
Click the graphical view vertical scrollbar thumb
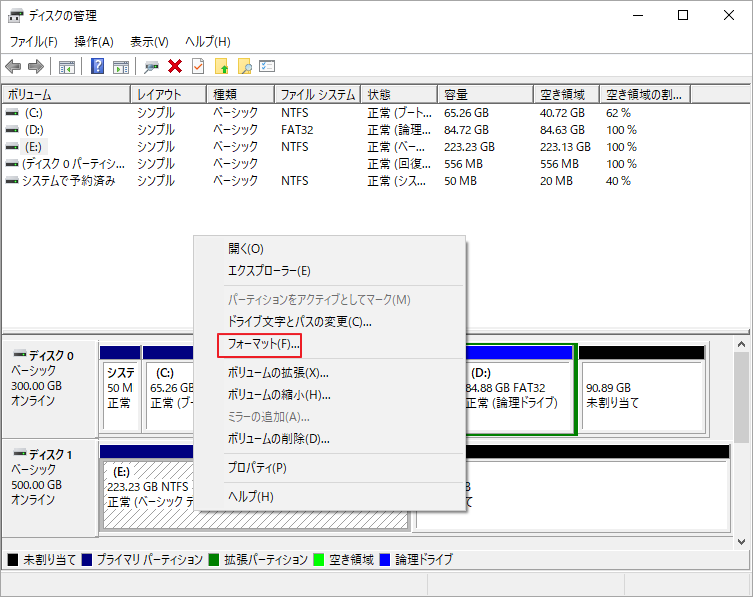point(741,398)
